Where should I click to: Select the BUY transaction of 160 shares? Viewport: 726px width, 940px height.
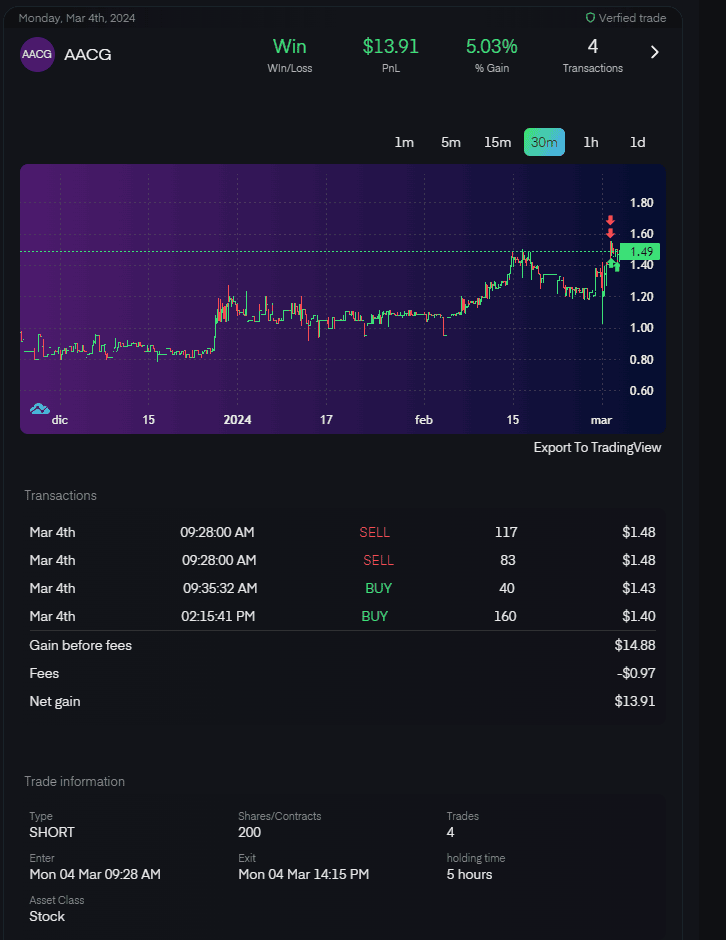point(342,616)
